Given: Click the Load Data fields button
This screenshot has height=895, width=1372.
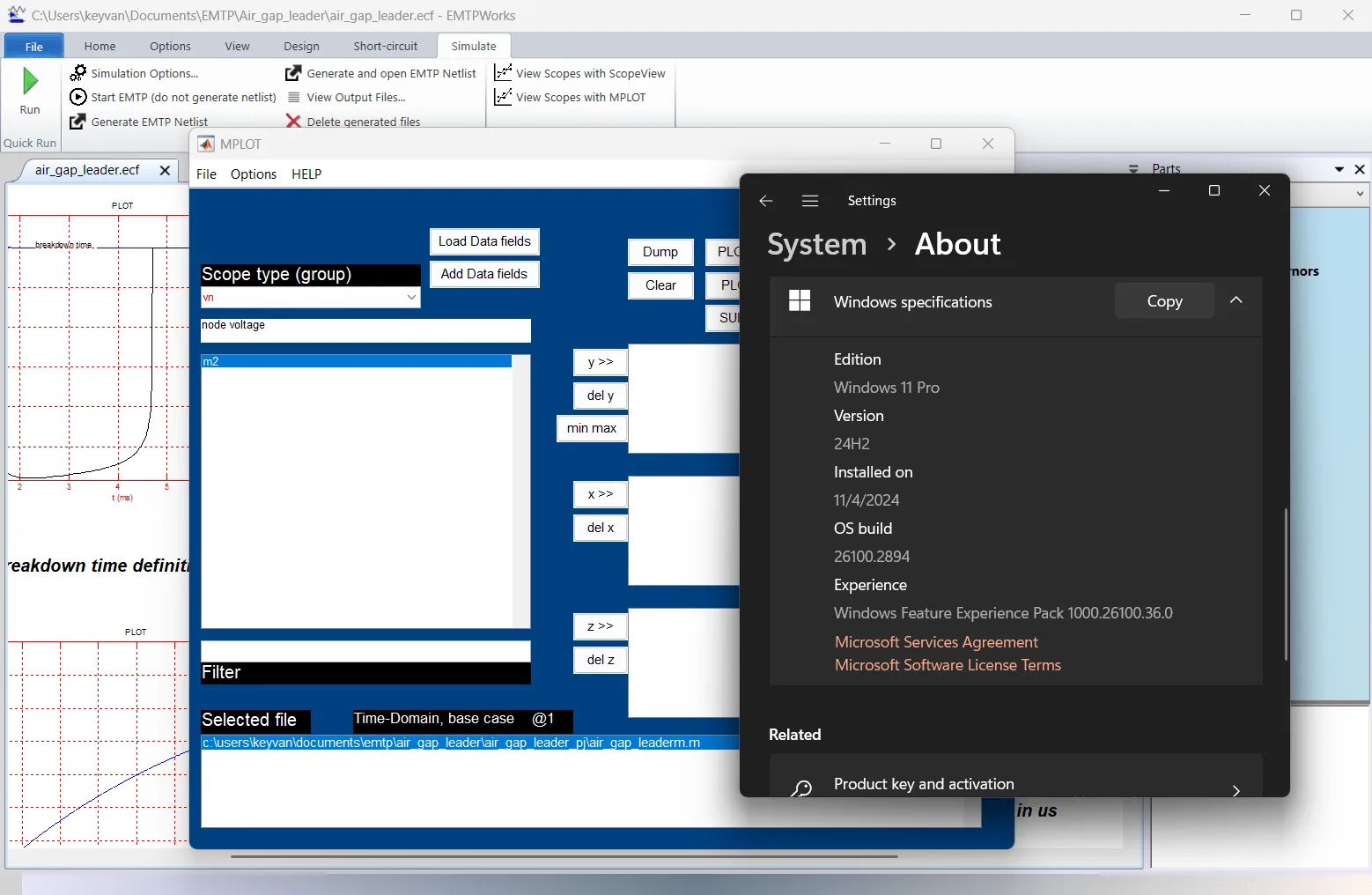Looking at the screenshot, I should pyautogui.click(x=484, y=241).
